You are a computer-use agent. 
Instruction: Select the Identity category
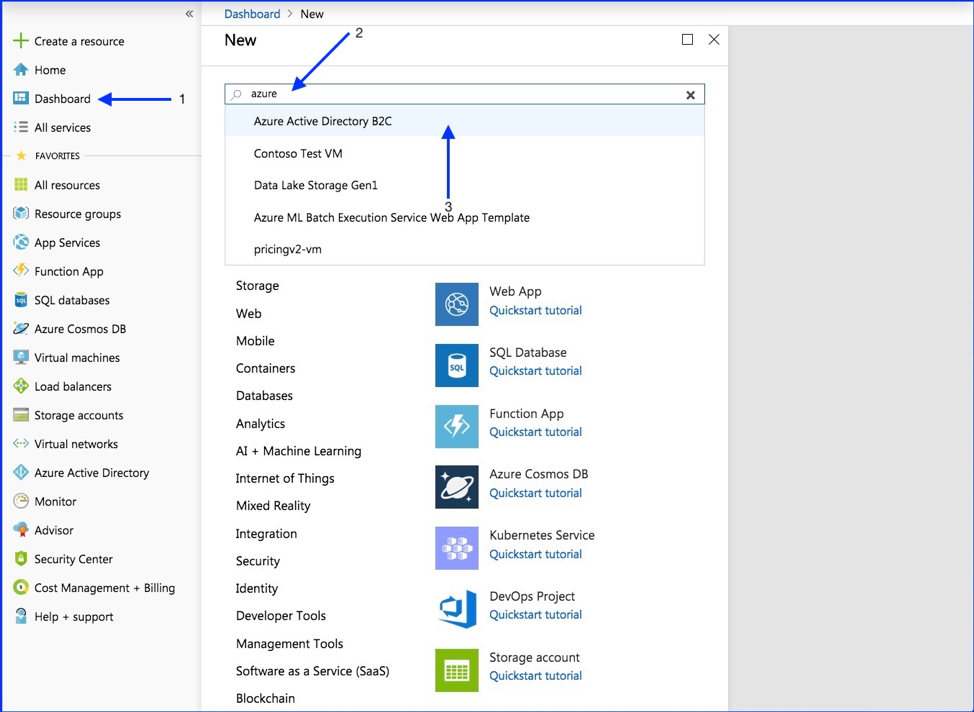257,588
